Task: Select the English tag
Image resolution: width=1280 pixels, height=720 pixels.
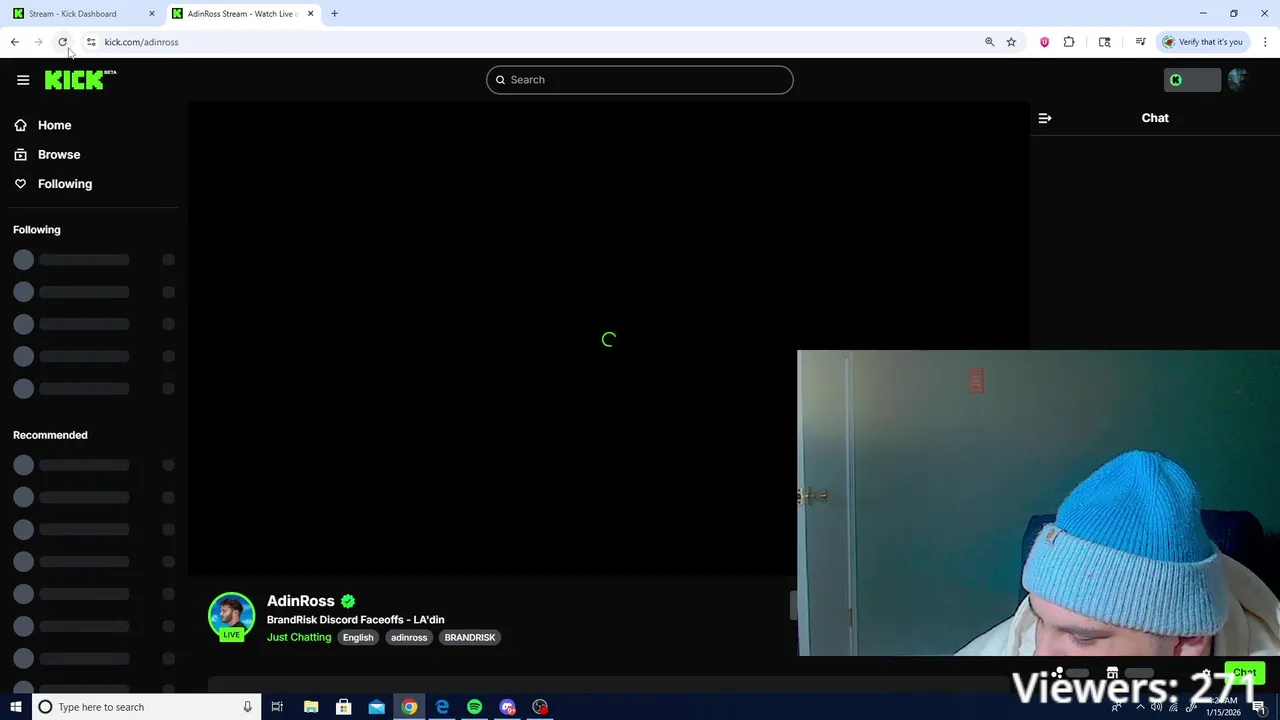Action: coord(358,637)
